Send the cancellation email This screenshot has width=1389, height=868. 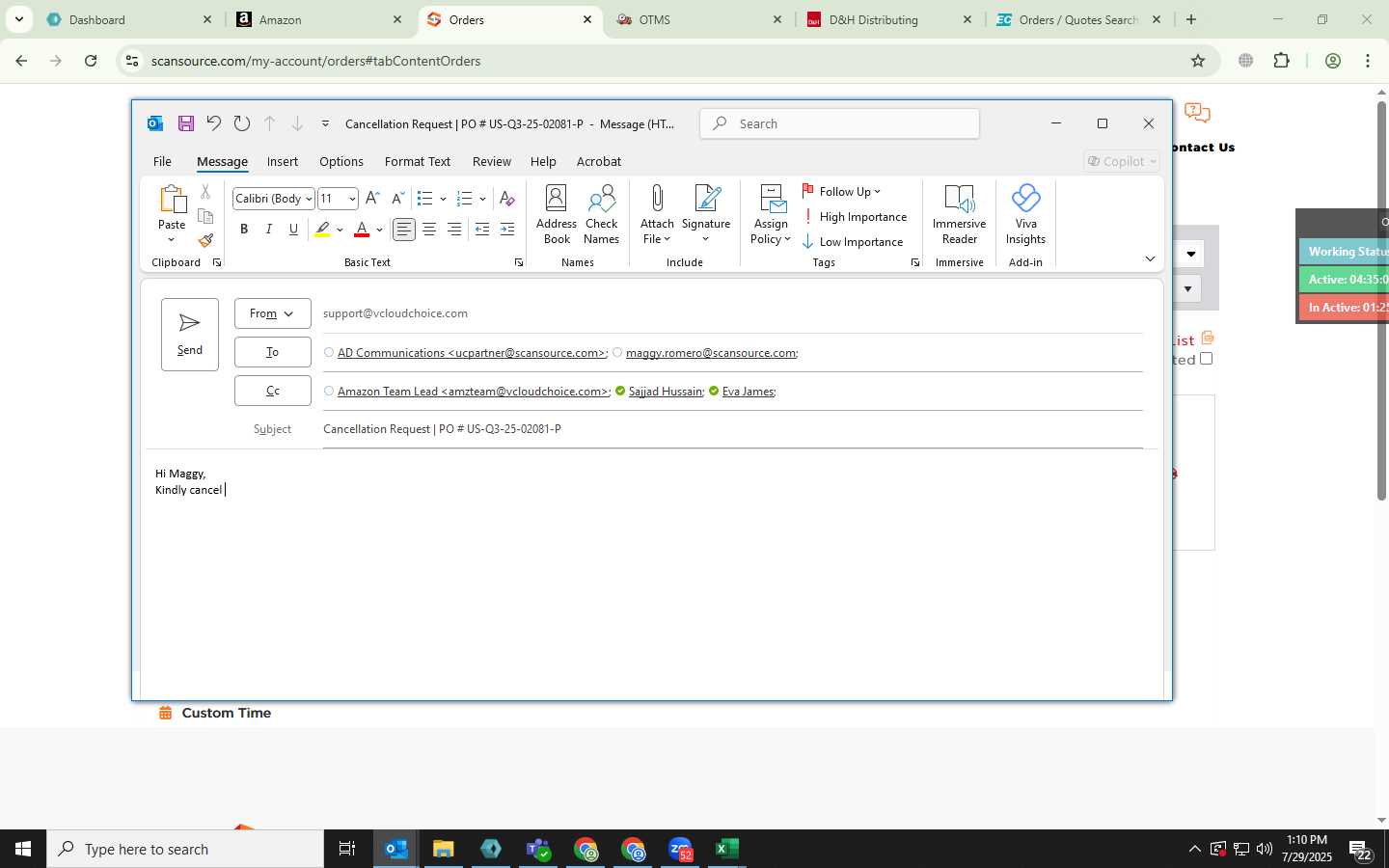coord(190,335)
